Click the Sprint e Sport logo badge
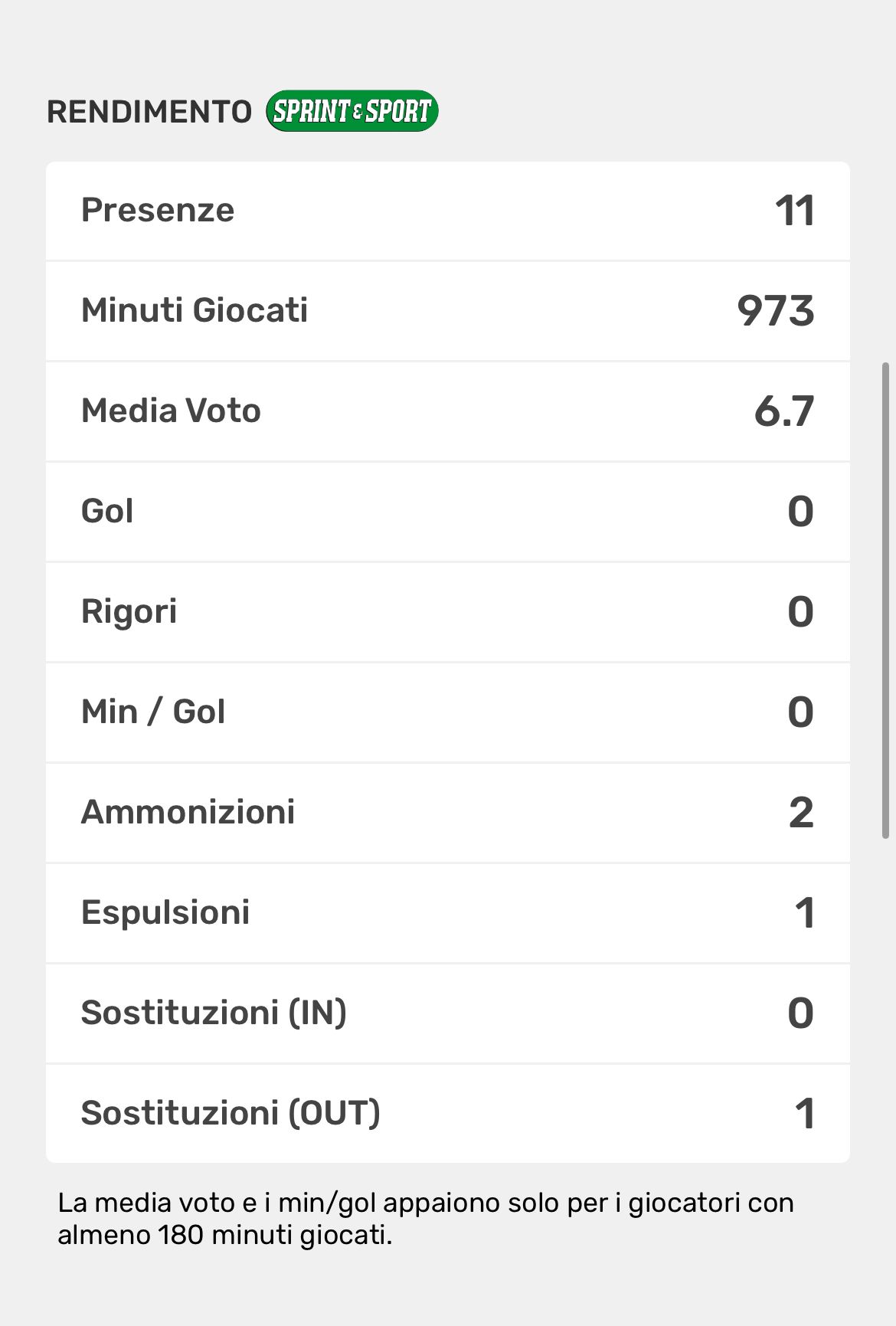Screen dimensions: 896x1326 (352, 111)
